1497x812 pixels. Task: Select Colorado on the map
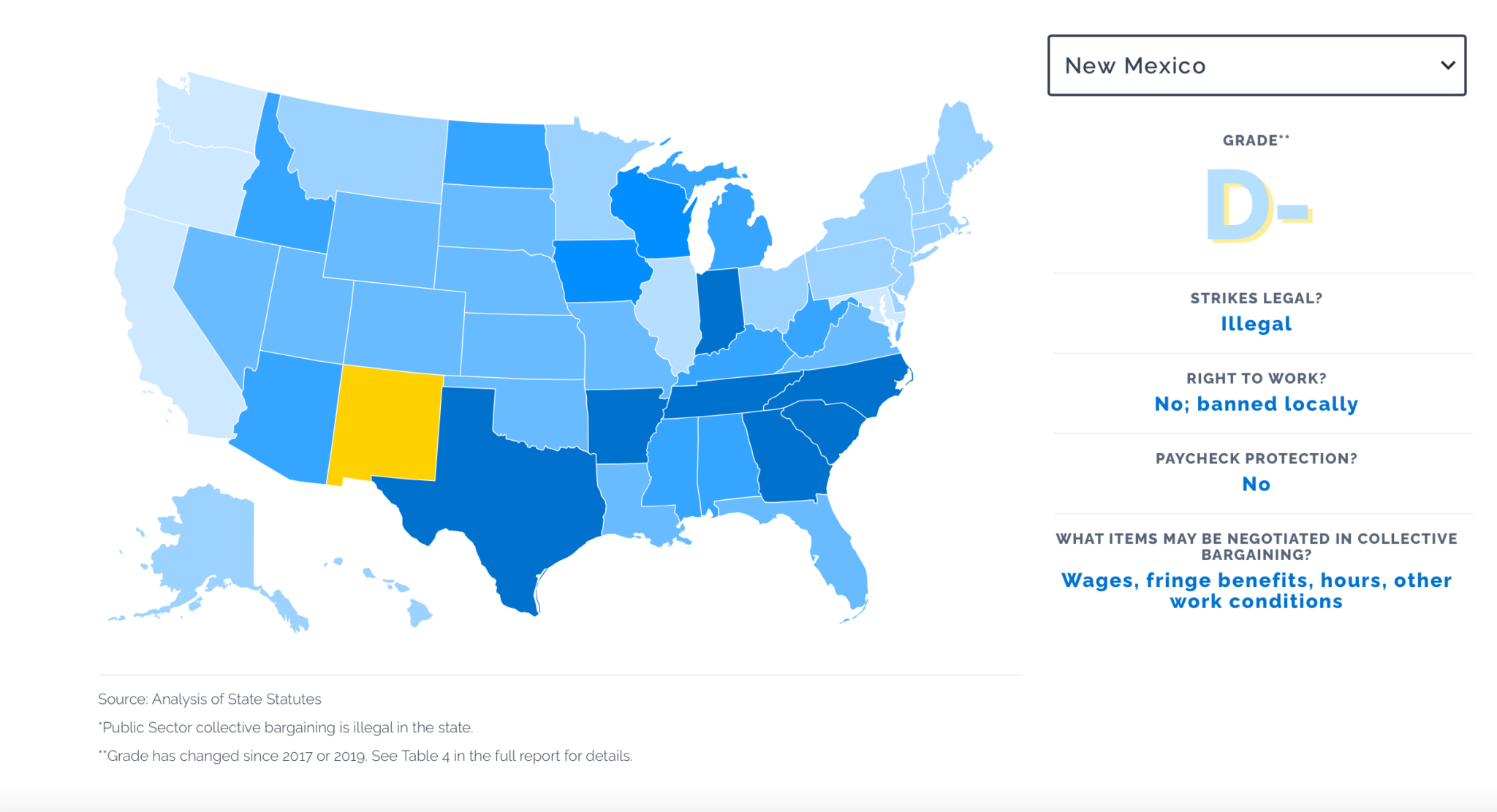click(404, 325)
